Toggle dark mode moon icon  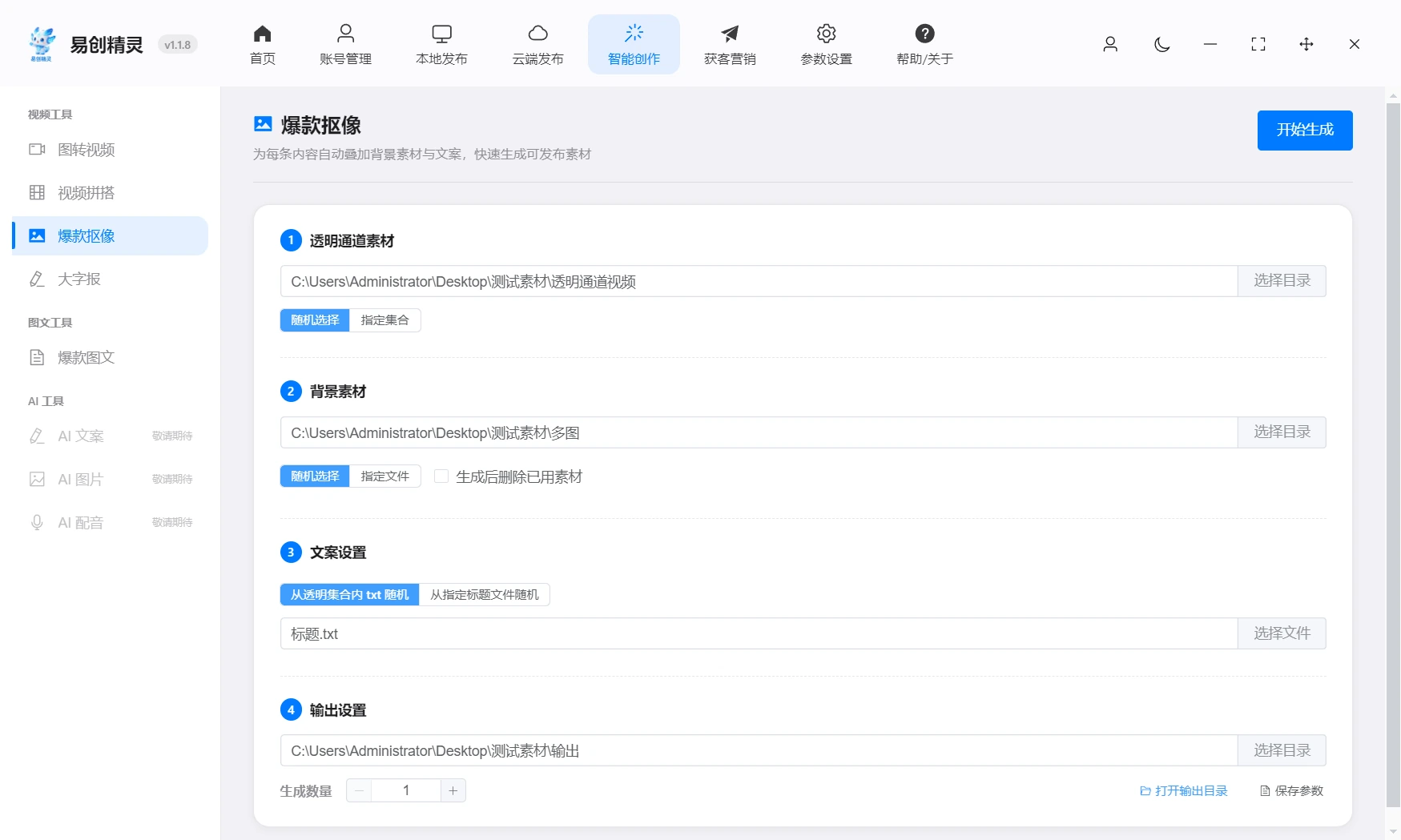(x=1162, y=44)
